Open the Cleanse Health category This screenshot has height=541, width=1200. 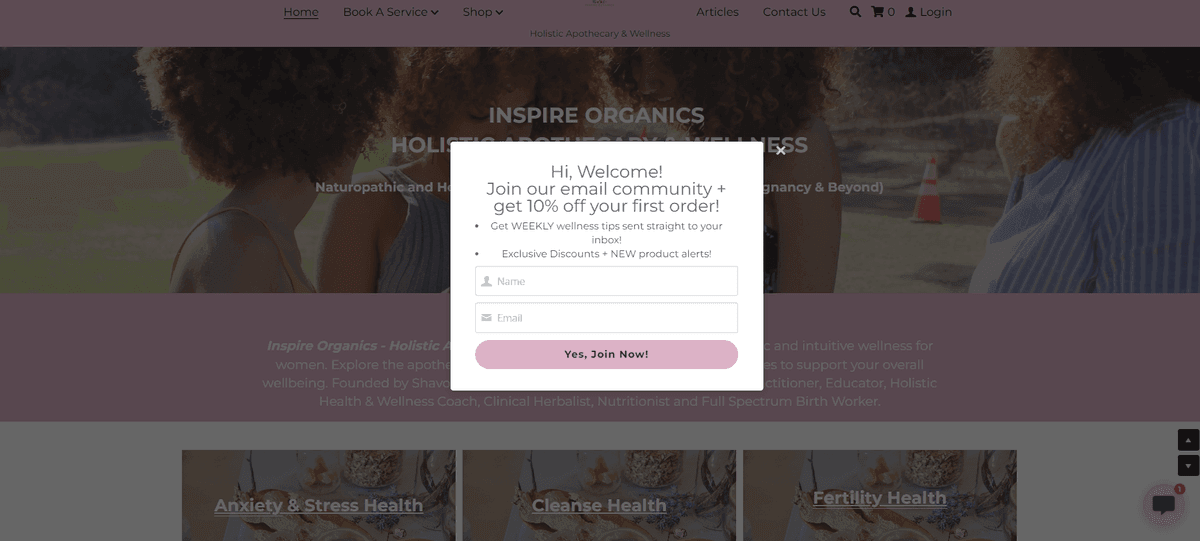[599, 505]
